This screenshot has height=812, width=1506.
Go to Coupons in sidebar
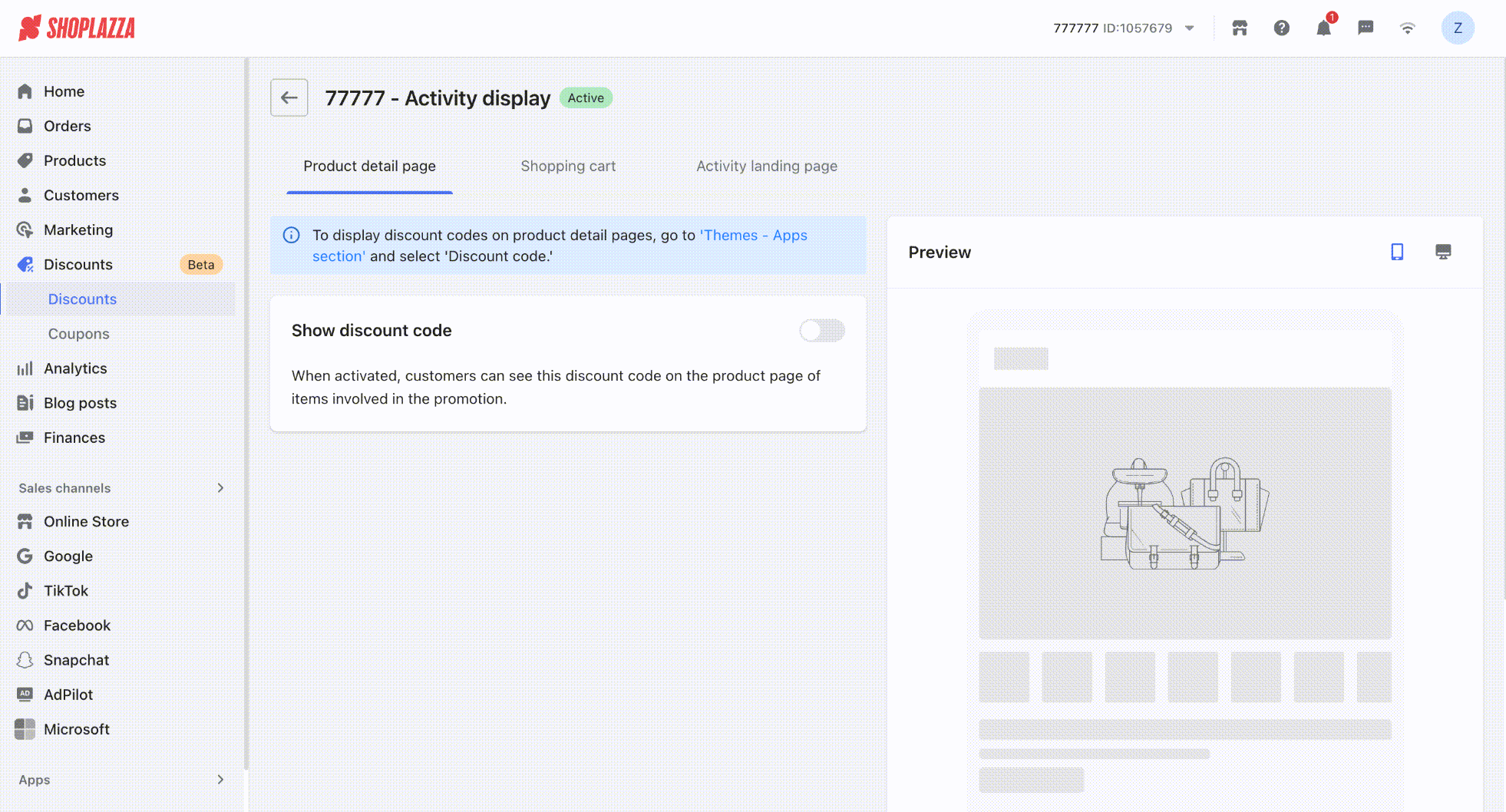(78, 334)
